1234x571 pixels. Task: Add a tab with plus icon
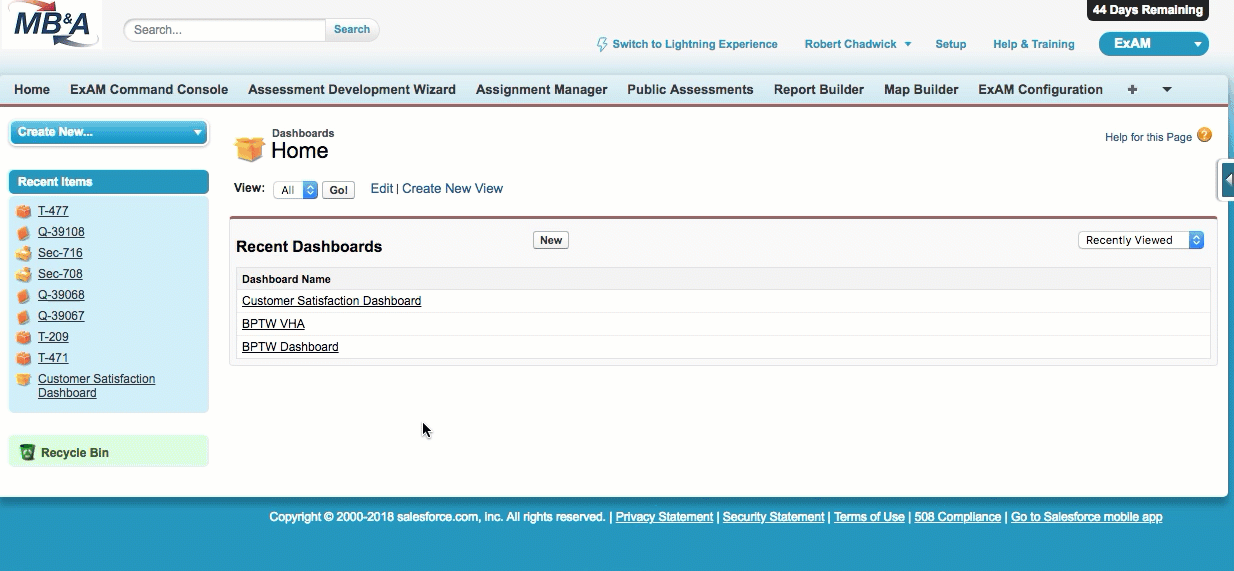pyautogui.click(x=1132, y=89)
